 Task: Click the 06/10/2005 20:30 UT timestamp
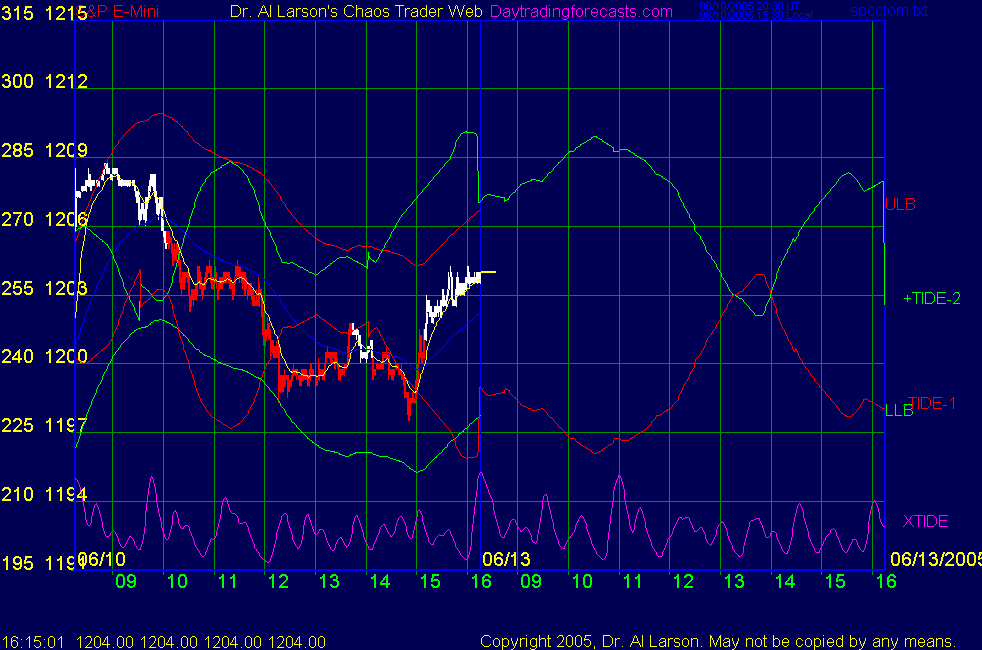749,6
